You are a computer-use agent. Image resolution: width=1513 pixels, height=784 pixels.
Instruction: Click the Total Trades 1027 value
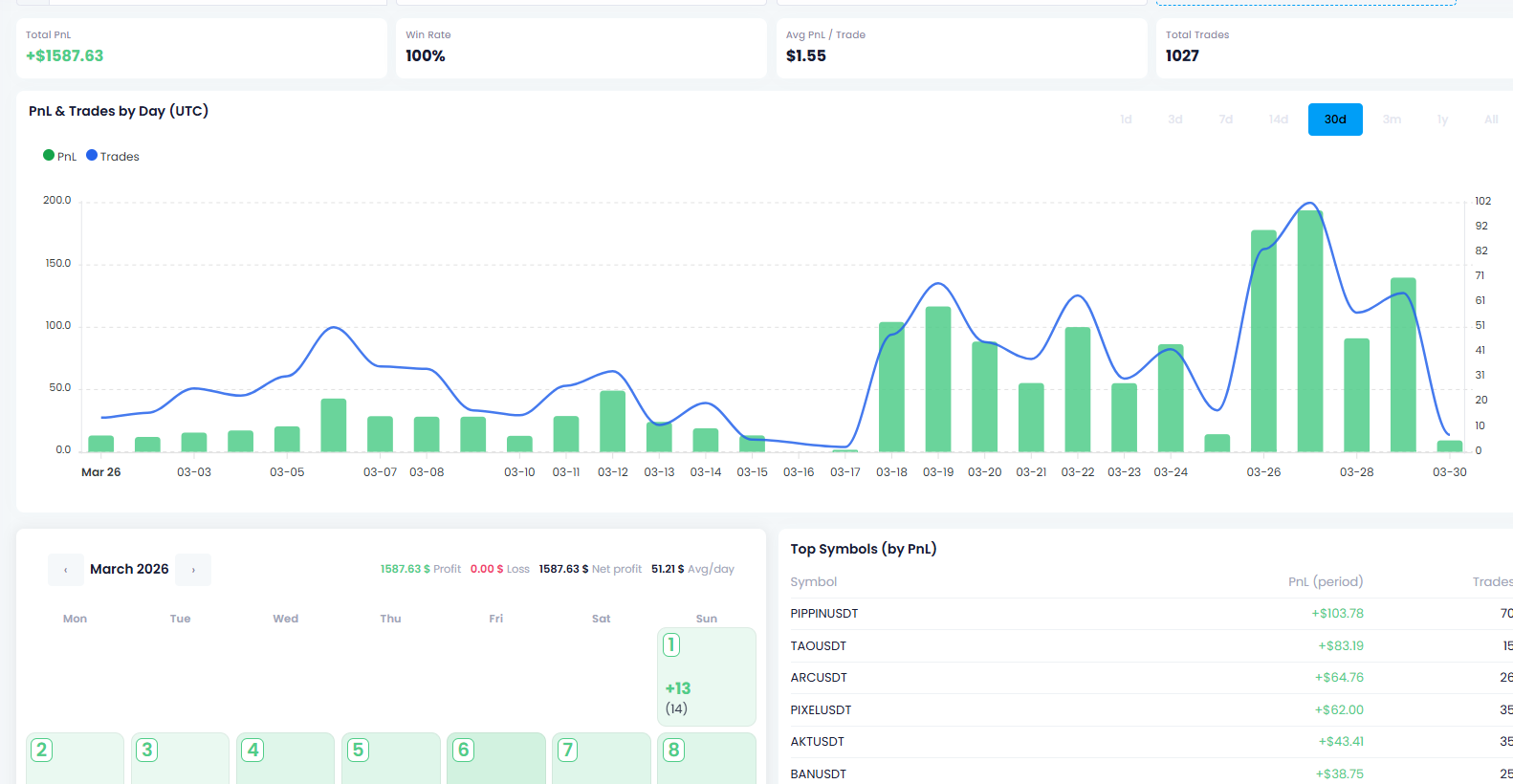pos(1182,55)
